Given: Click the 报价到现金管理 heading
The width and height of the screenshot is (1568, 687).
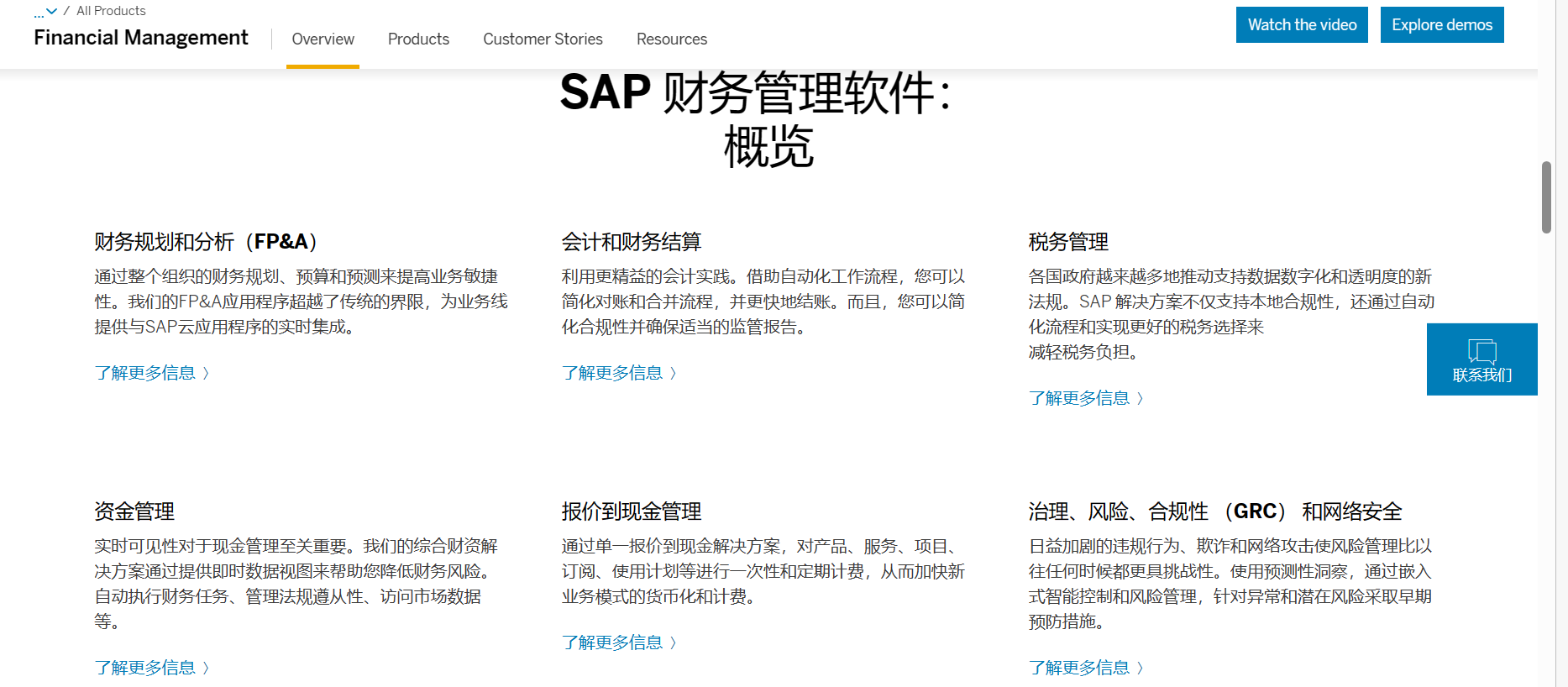Looking at the screenshot, I should pos(632,511).
